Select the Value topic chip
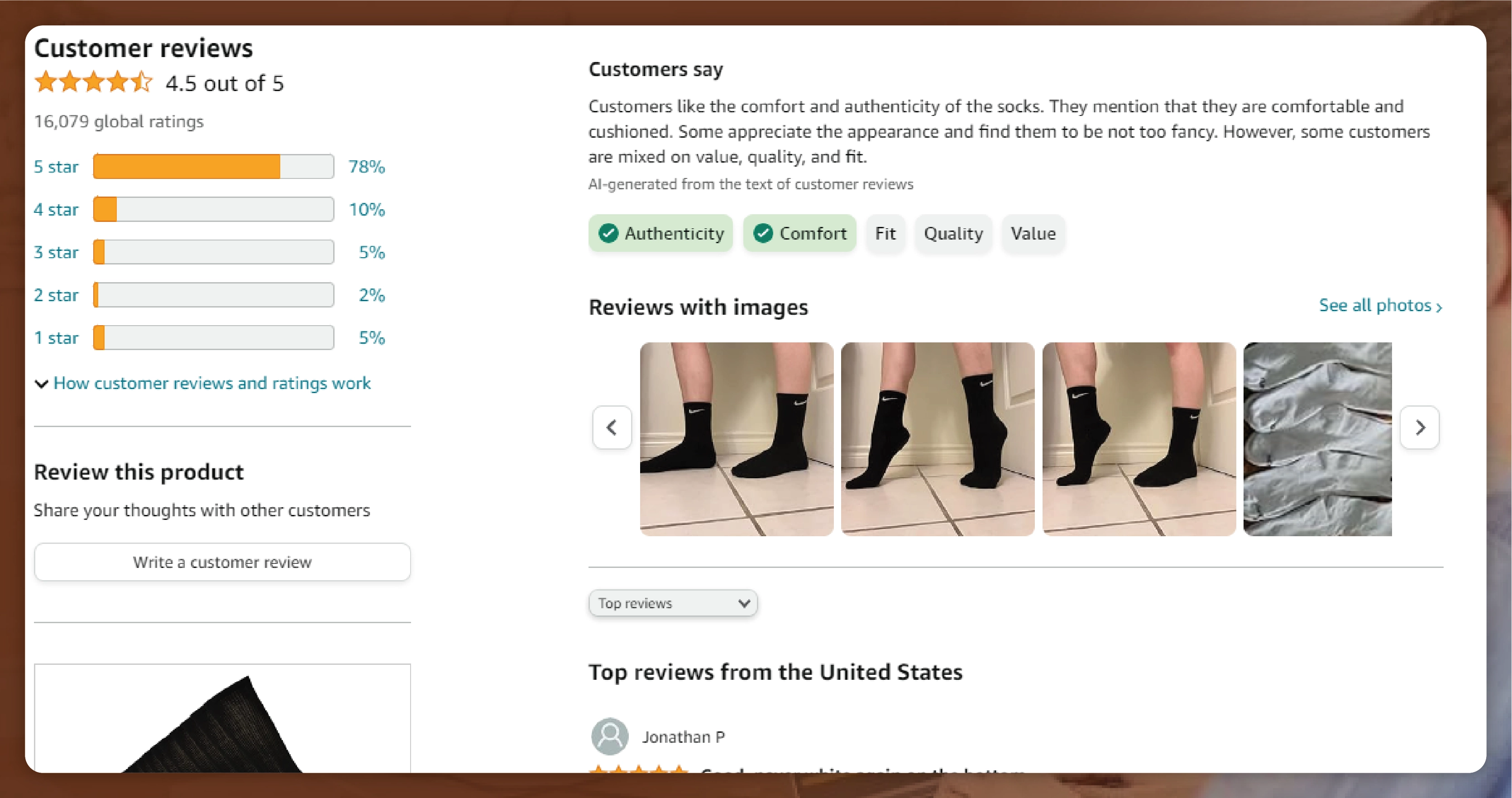Viewport: 1512px width, 798px height. (x=1033, y=233)
